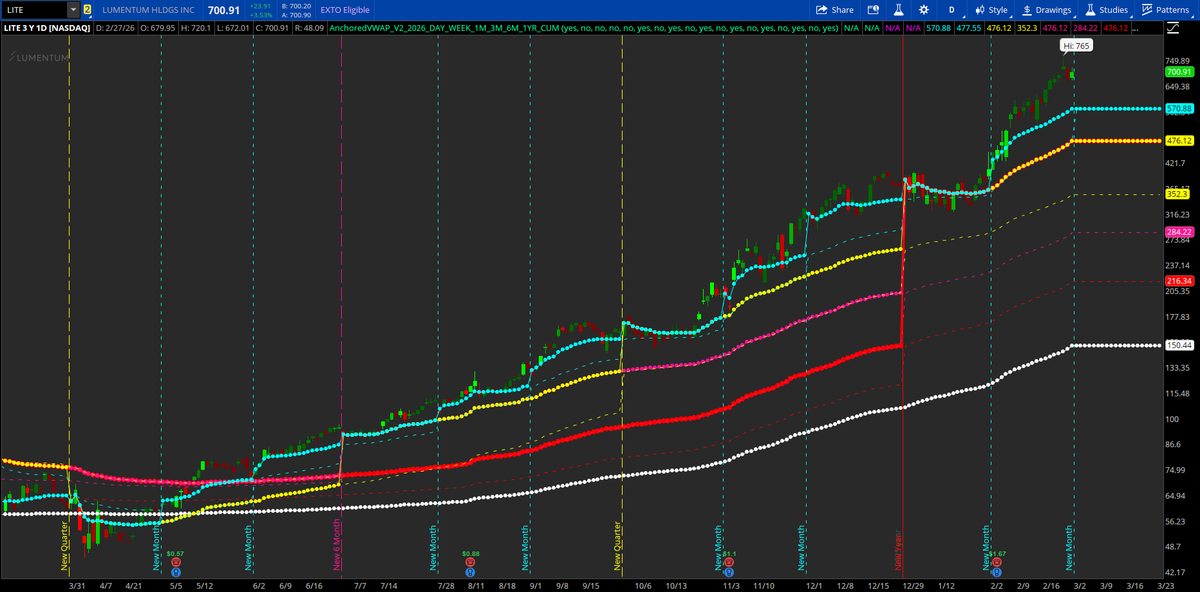Click the Hi: 765 high marker bubble
Screen dimensions: 1200x592
[1074, 46]
